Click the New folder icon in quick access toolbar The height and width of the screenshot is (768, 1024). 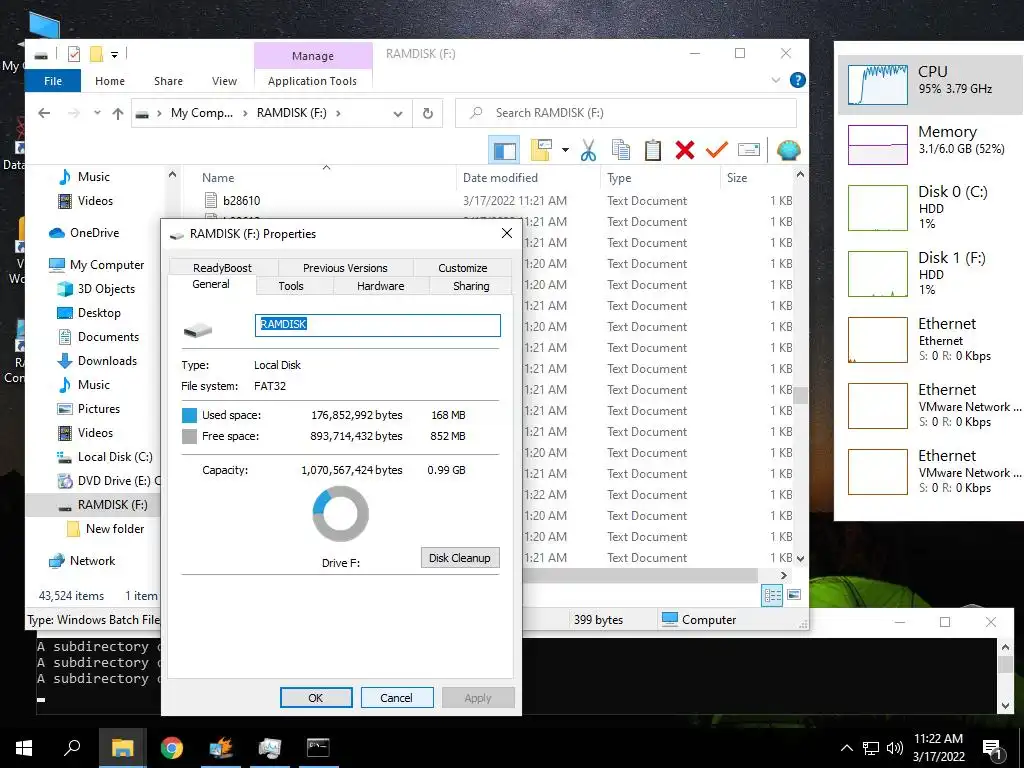click(x=96, y=54)
